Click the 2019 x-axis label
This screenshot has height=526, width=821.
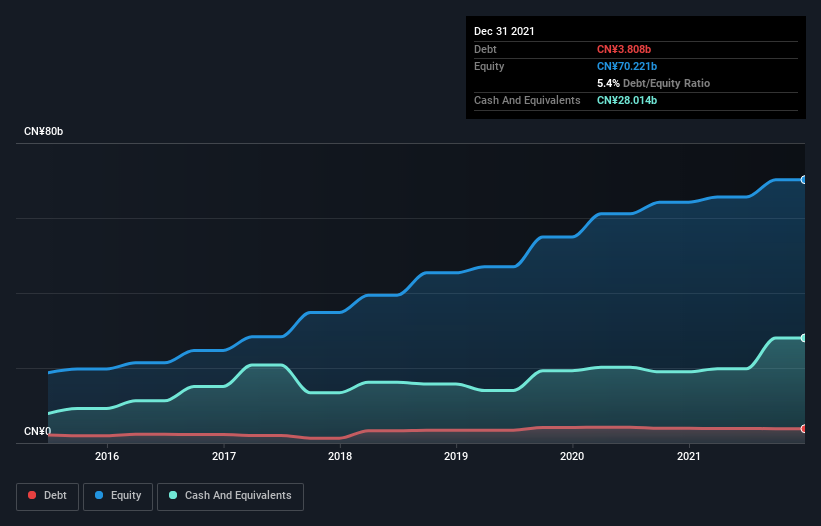[456, 456]
